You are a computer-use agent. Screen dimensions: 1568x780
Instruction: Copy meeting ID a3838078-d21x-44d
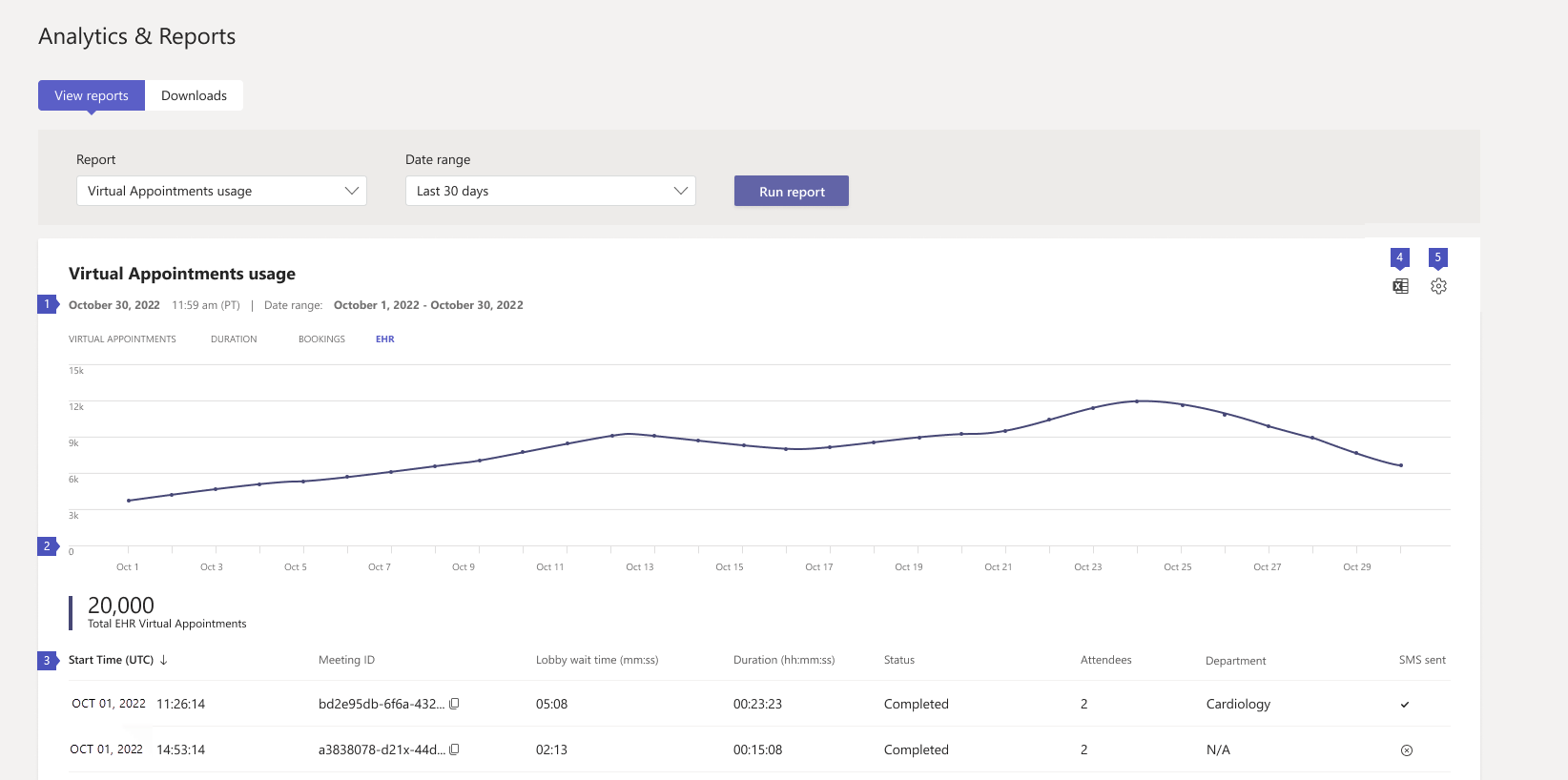455,749
